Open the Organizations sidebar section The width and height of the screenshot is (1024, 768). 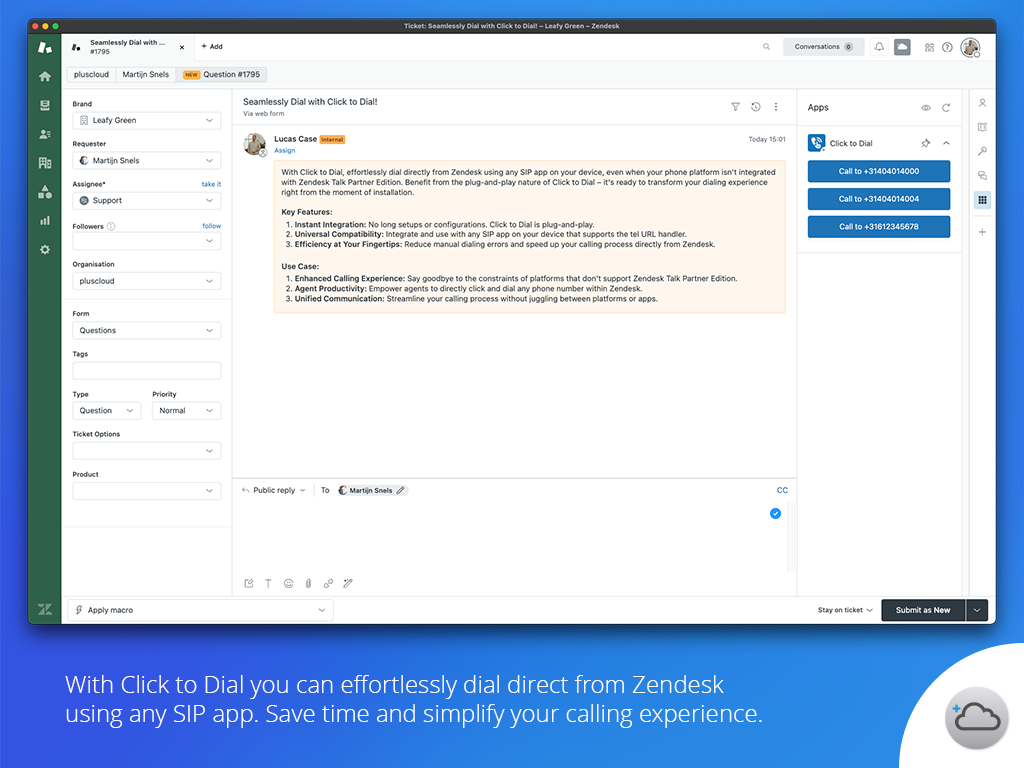(x=44, y=162)
